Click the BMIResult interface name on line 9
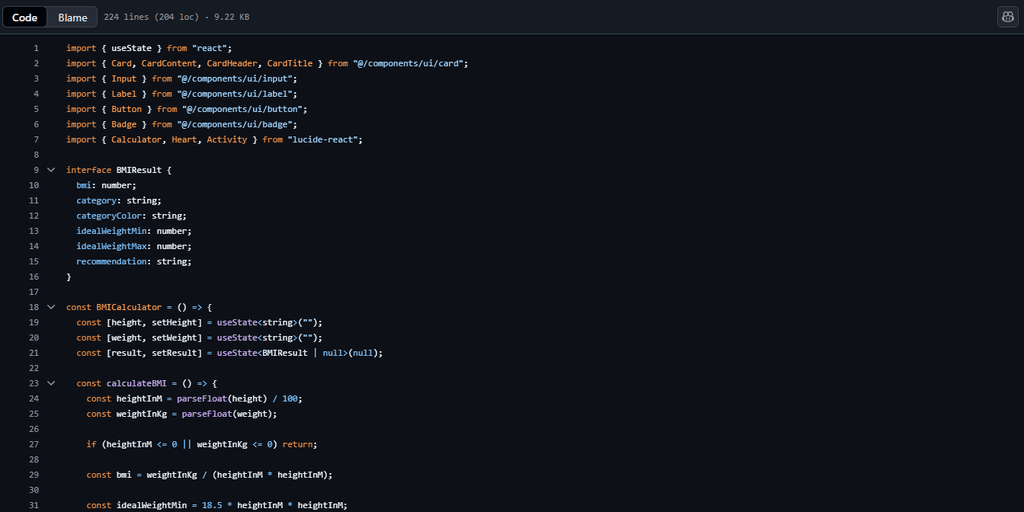Image resolution: width=1024 pixels, height=512 pixels. [139, 170]
